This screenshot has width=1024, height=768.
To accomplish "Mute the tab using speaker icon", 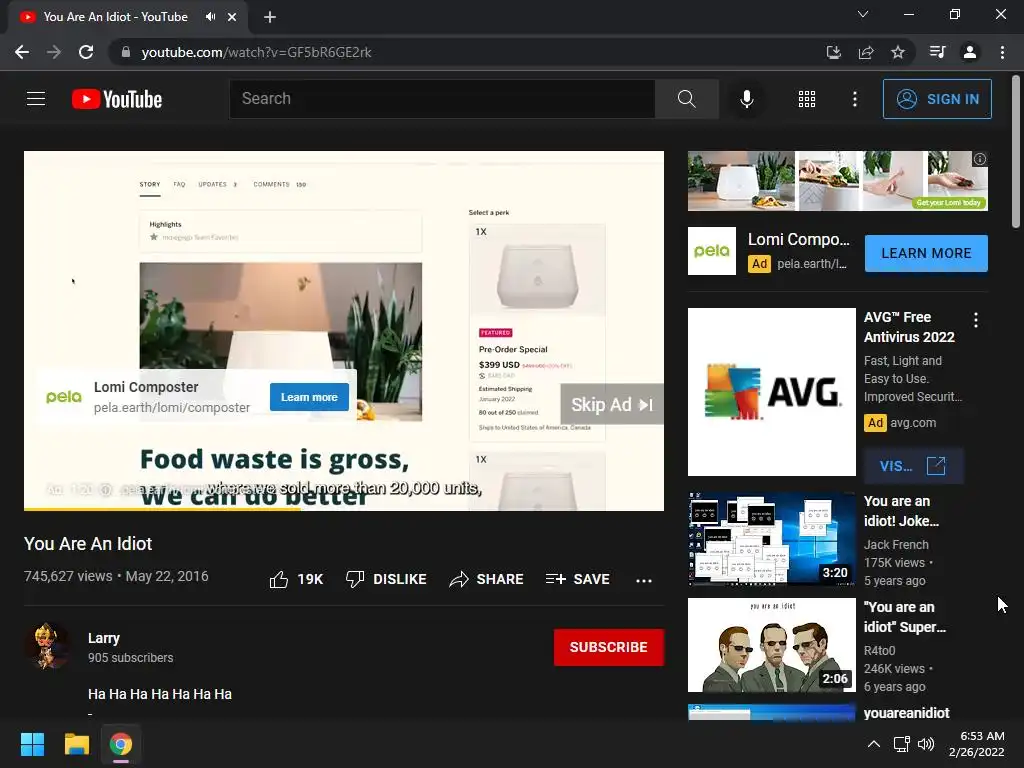I will pyautogui.click(x=210, y=17).
